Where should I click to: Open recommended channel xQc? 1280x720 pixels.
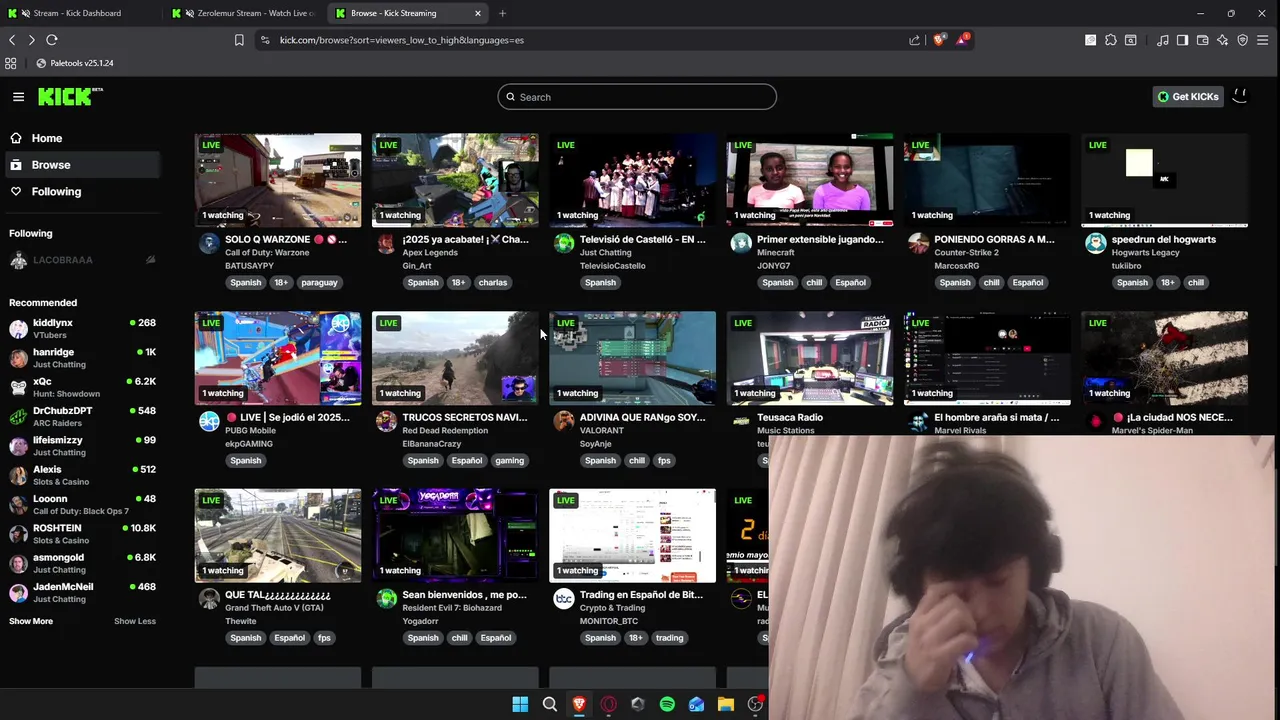82,387
